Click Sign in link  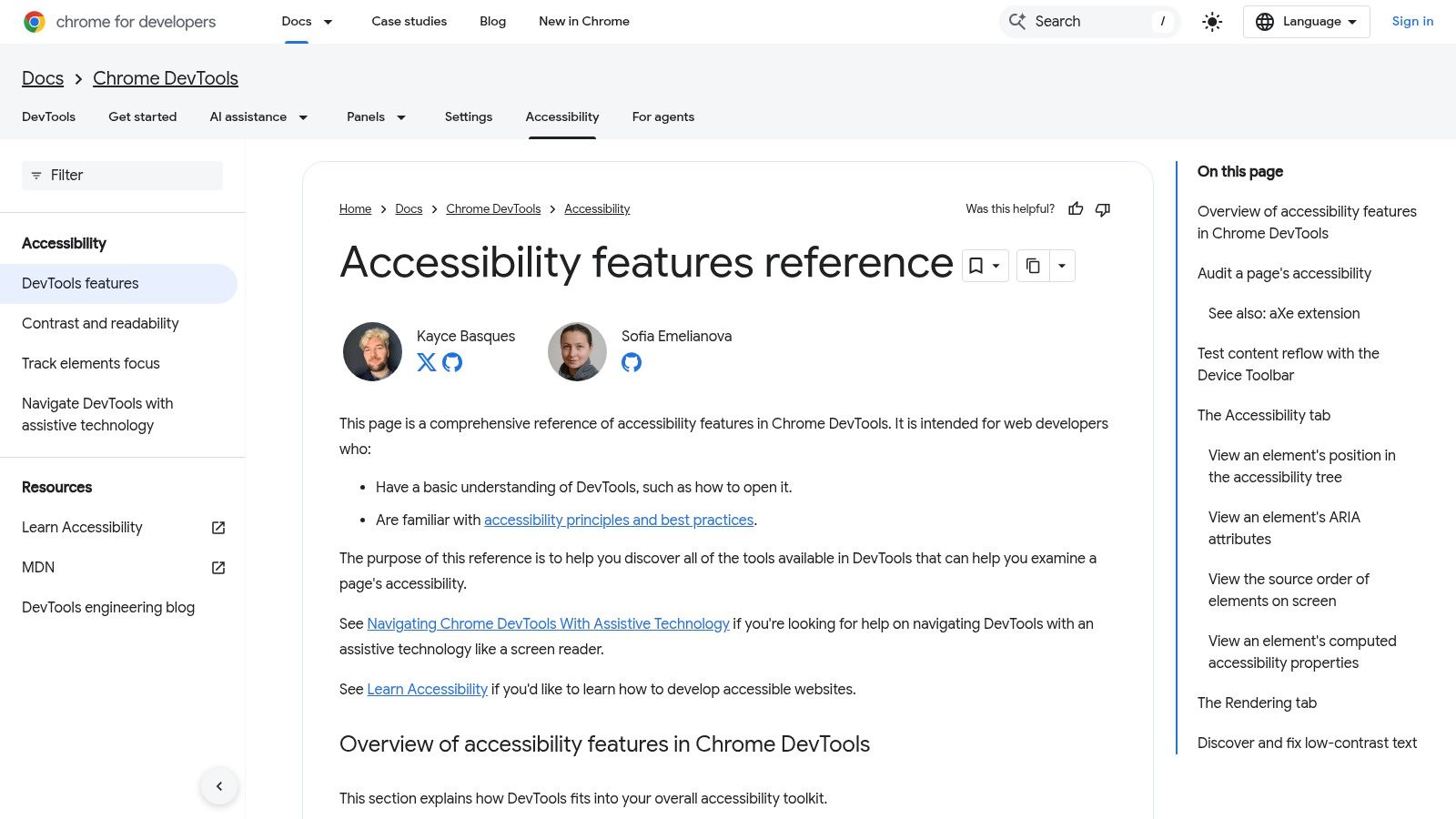(x=1412, y=22)
